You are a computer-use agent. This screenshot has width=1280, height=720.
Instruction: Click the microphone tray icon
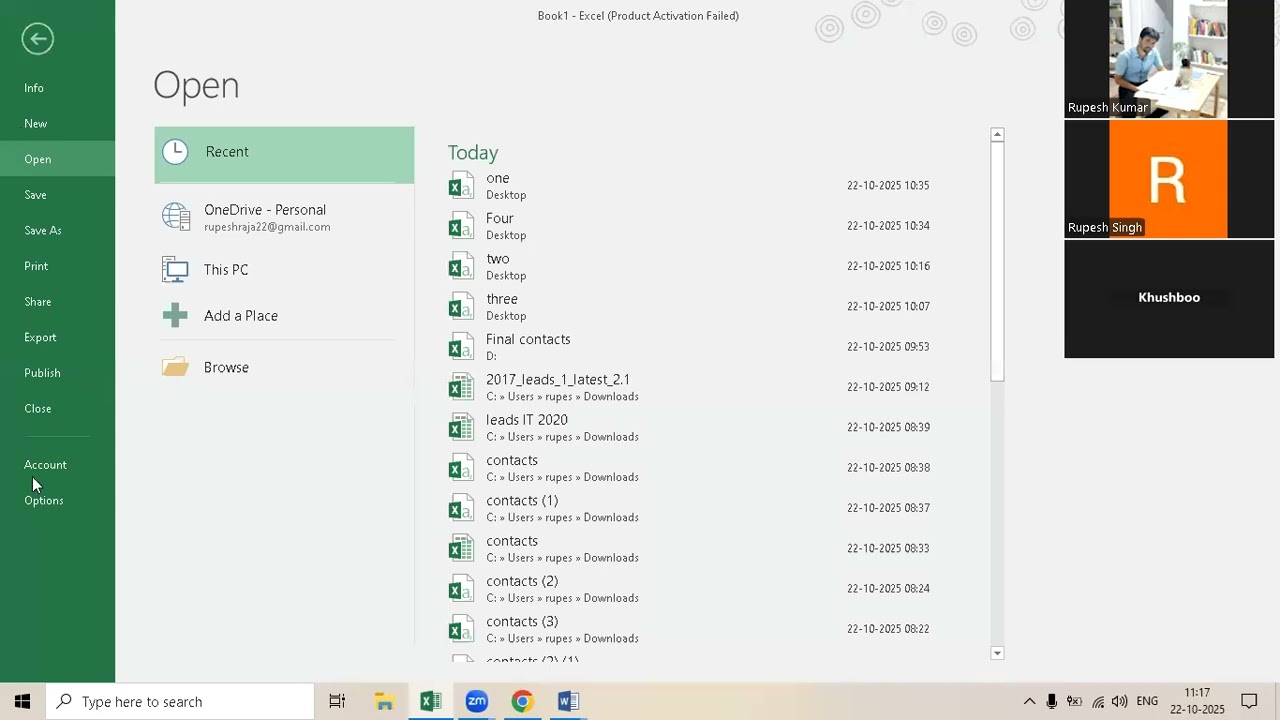click(x=1052, y=702)
